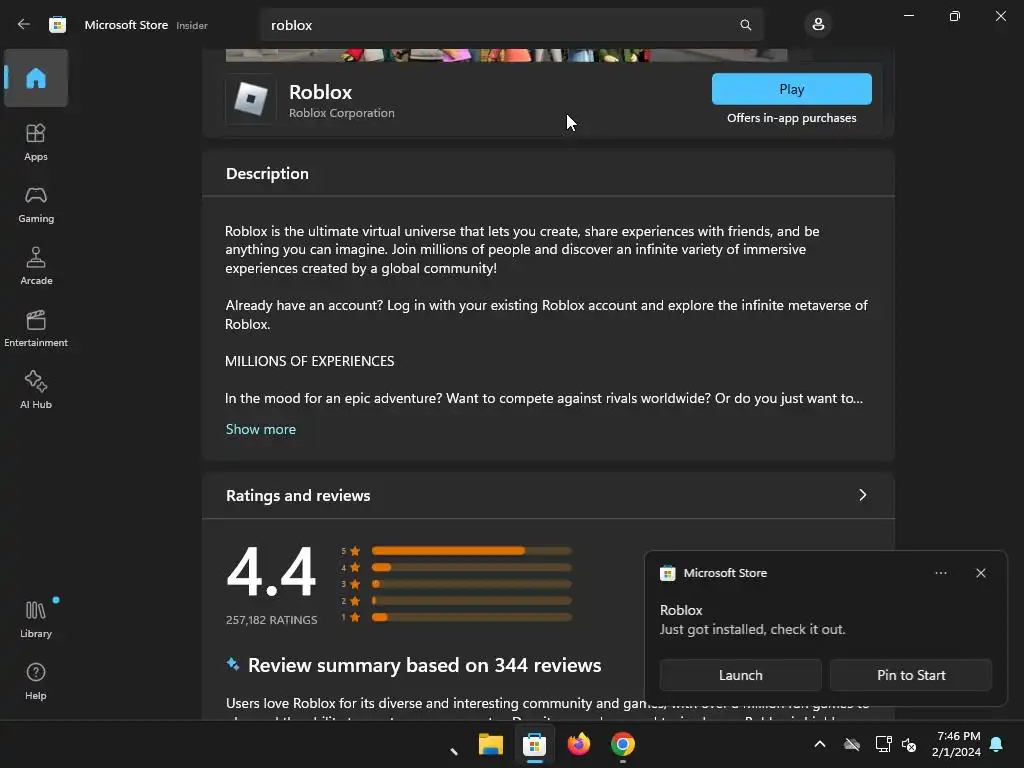Show hidden system tray icons
Screen dimensions: 1024x768
820,744
